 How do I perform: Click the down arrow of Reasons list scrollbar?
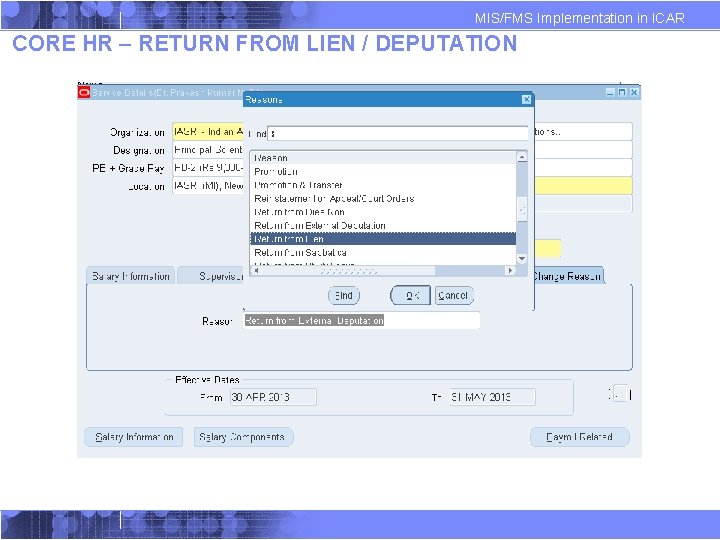pyautogui.click(x=522, y=259)
